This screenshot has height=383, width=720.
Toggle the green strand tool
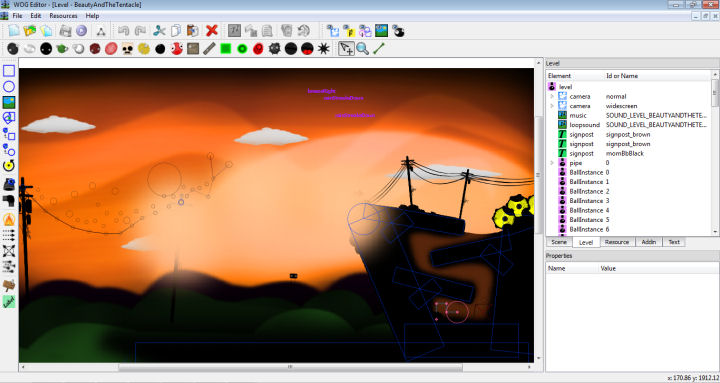coord(379,48)
